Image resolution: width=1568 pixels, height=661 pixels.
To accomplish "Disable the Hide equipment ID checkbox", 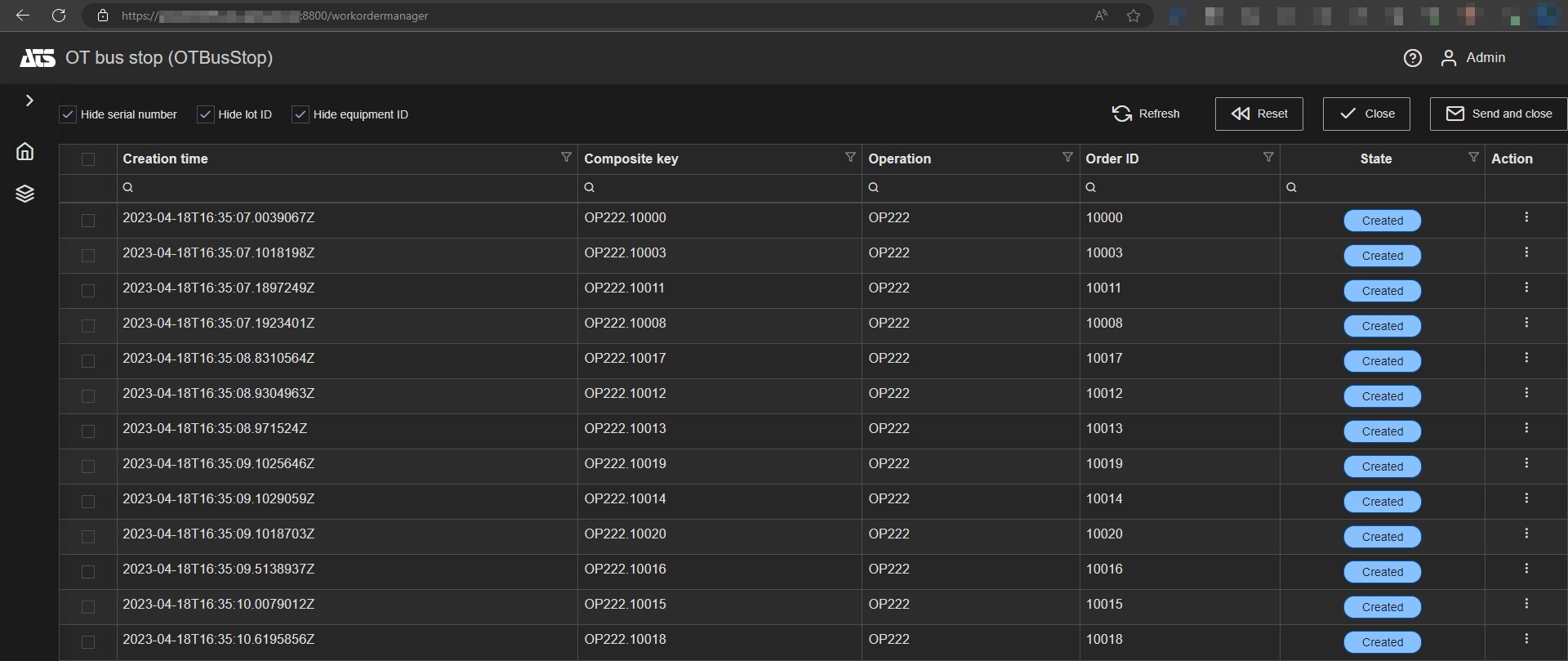I will [x=301, y=114].
